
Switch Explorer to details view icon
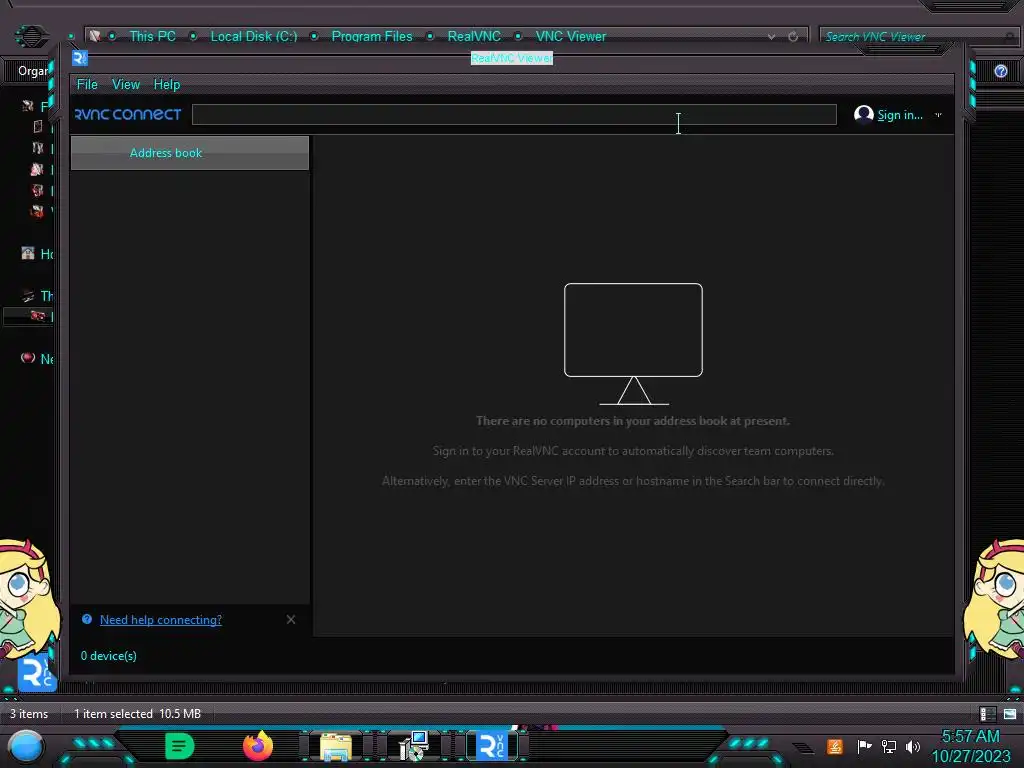987,714
